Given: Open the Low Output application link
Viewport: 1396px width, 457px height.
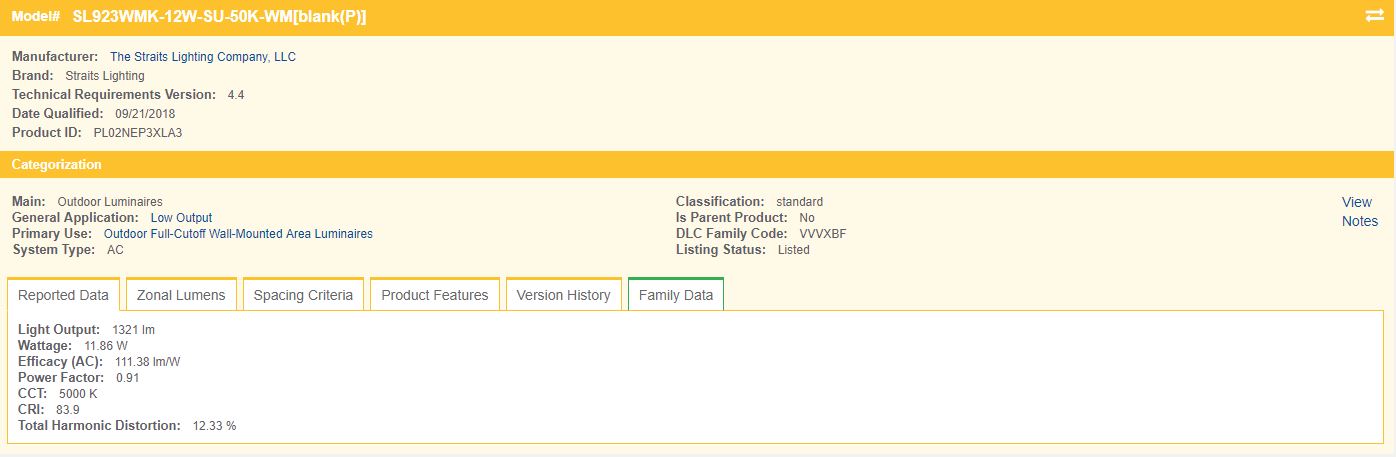Looking at the screenshot, I should coord(181,218).
